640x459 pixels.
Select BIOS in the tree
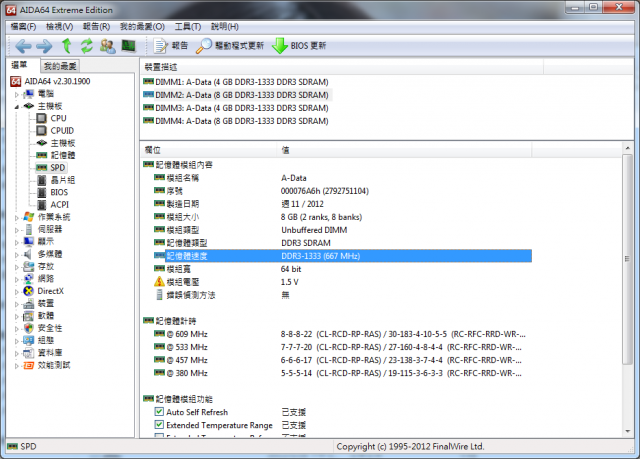coord(59,192)
